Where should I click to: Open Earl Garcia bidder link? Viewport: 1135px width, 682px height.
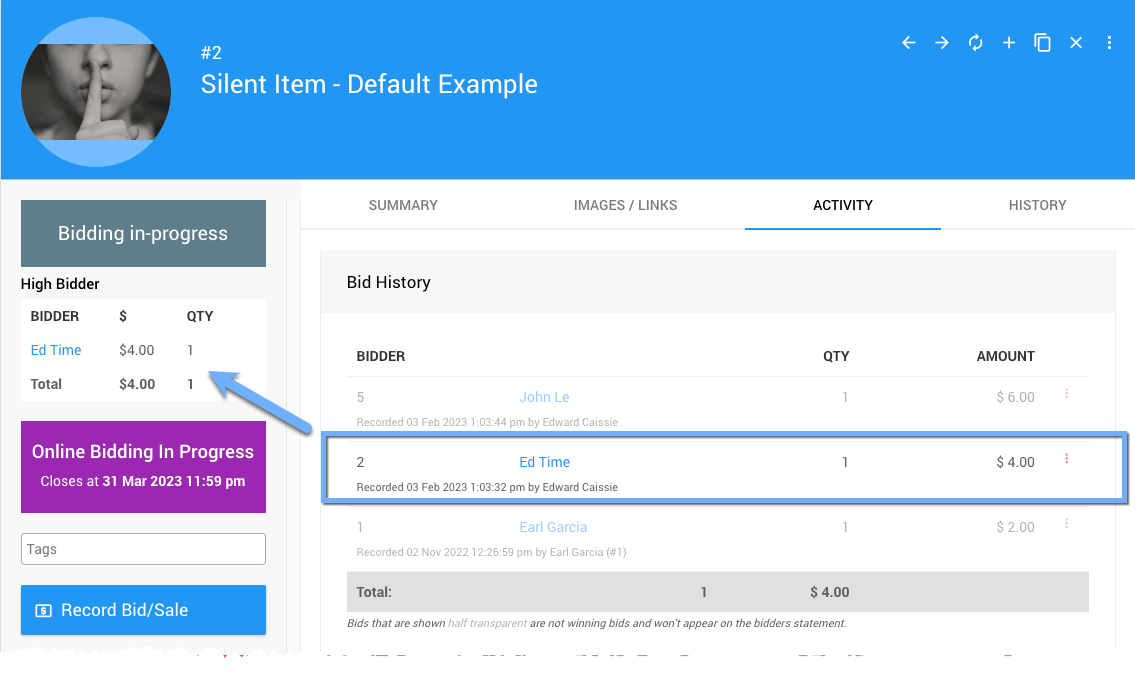553,527
